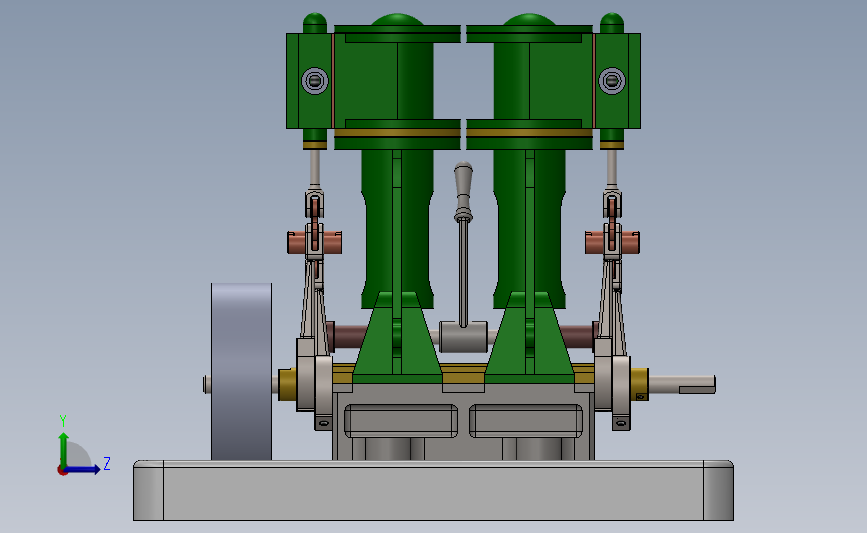This screenshot has height=533, width=867.
Task: Select the keyed crankshaft end on the right
Action: (682, 385)
